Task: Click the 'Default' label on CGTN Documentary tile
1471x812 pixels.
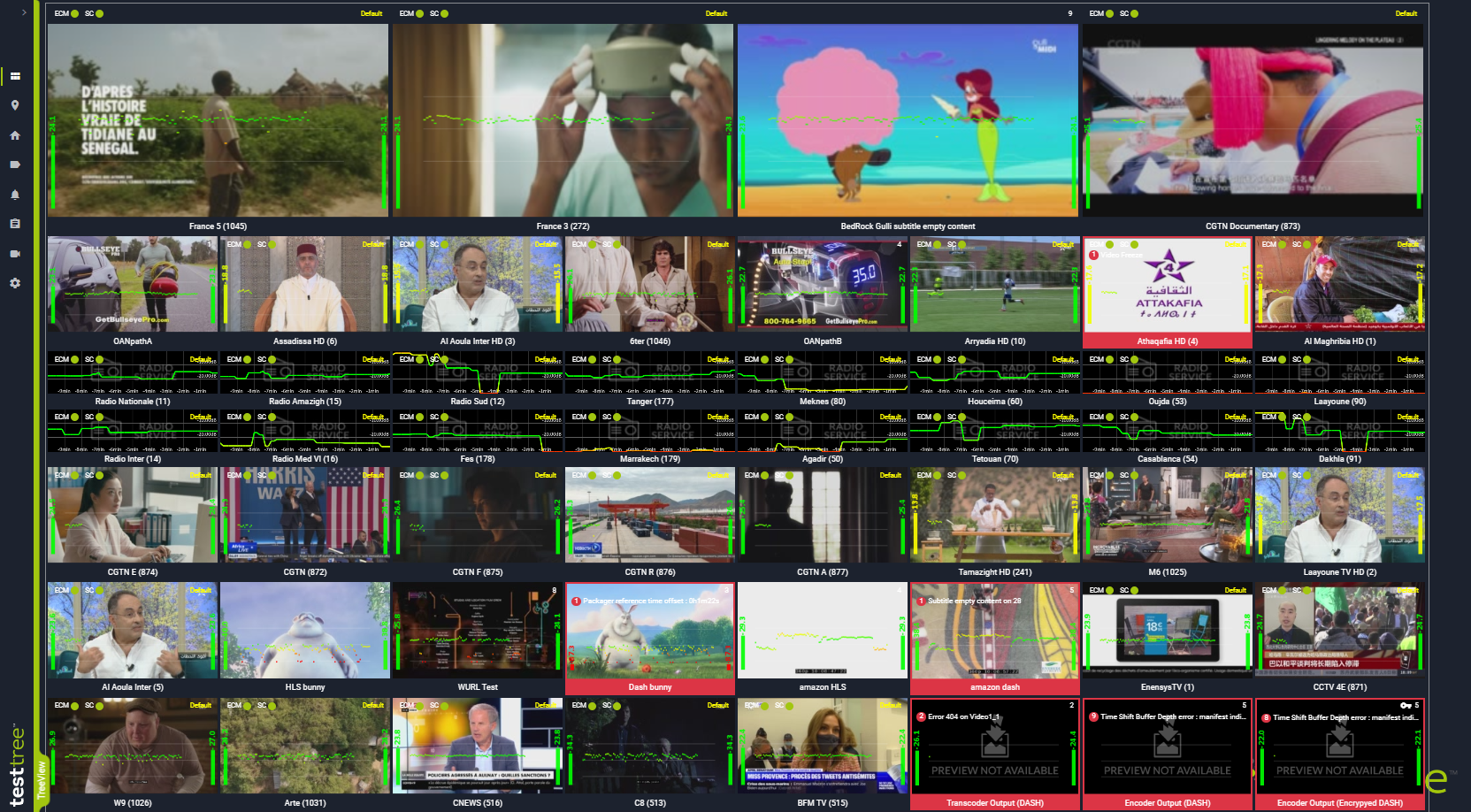Action: tap(1406, 13)
